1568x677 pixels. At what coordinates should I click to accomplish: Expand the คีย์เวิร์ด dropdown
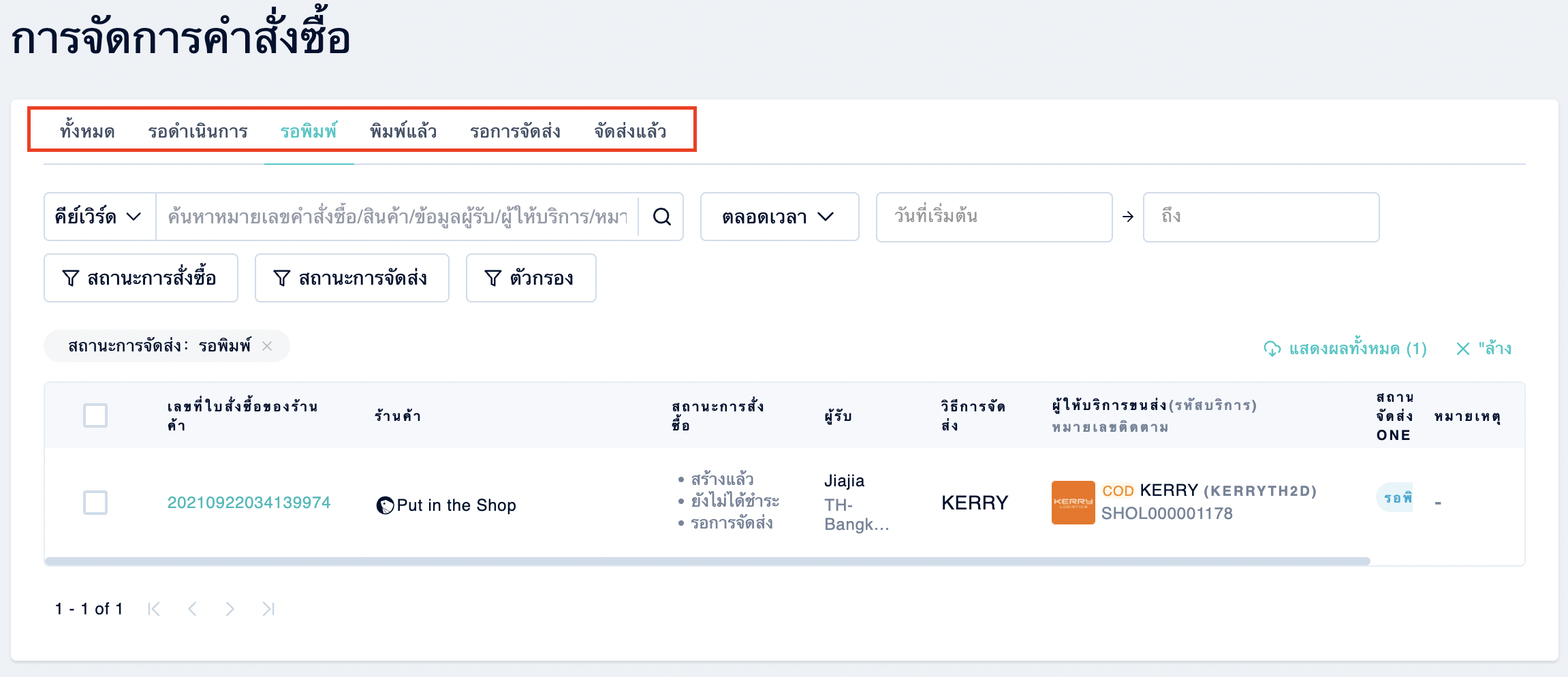tap(99, 217)
